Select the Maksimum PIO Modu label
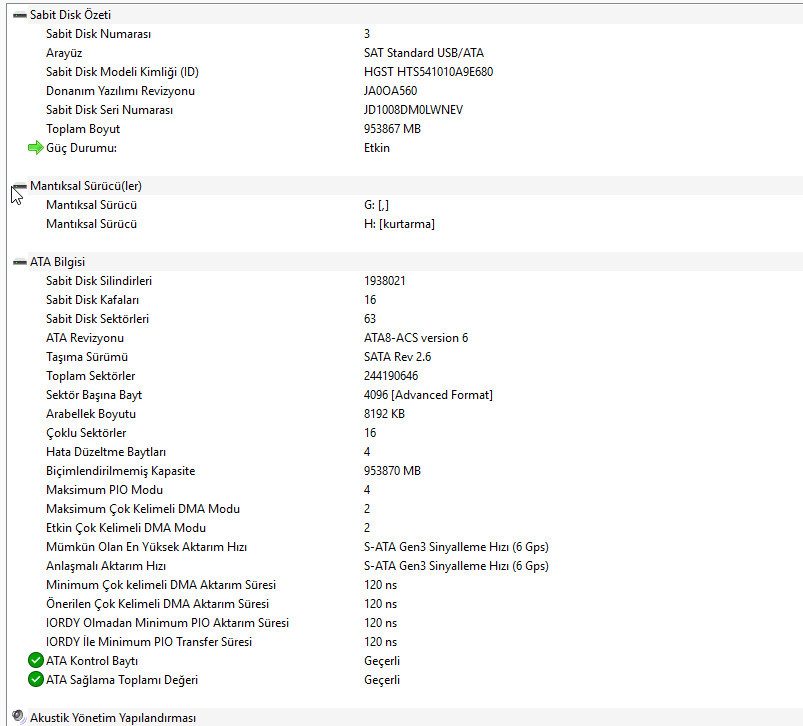 tap(104, 489)
